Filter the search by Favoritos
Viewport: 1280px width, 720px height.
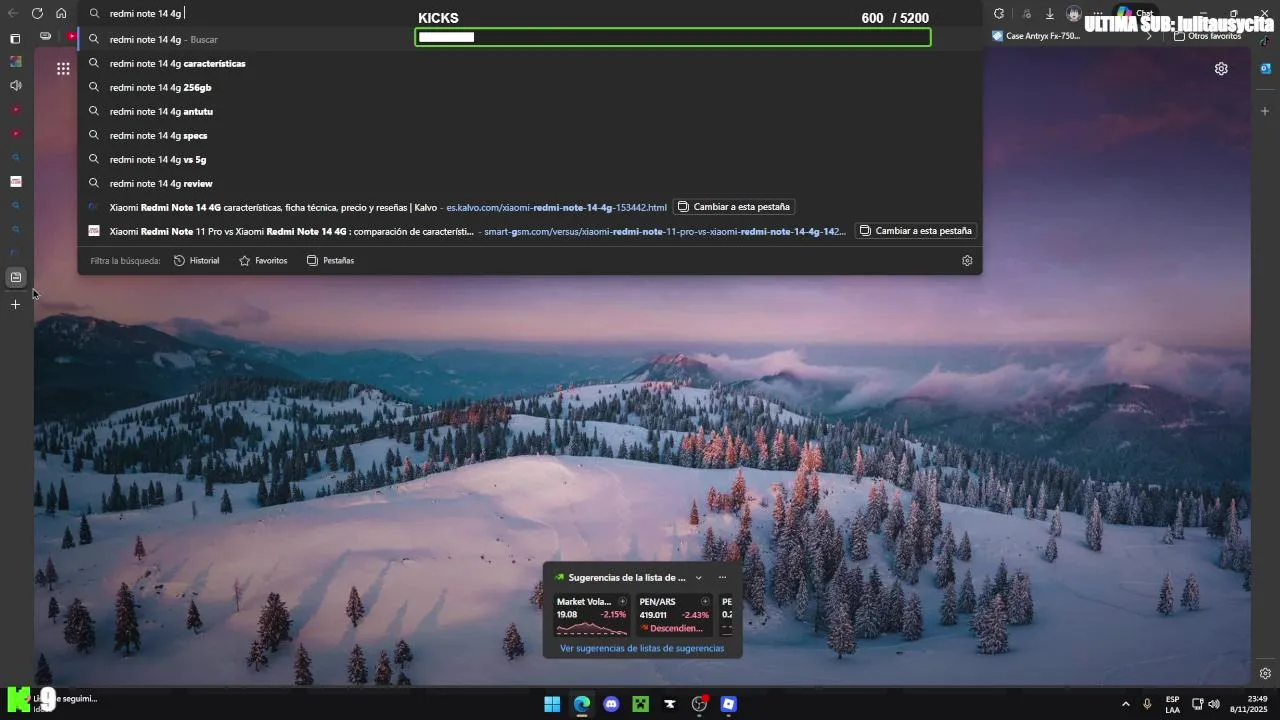click(x=263, y=260)
